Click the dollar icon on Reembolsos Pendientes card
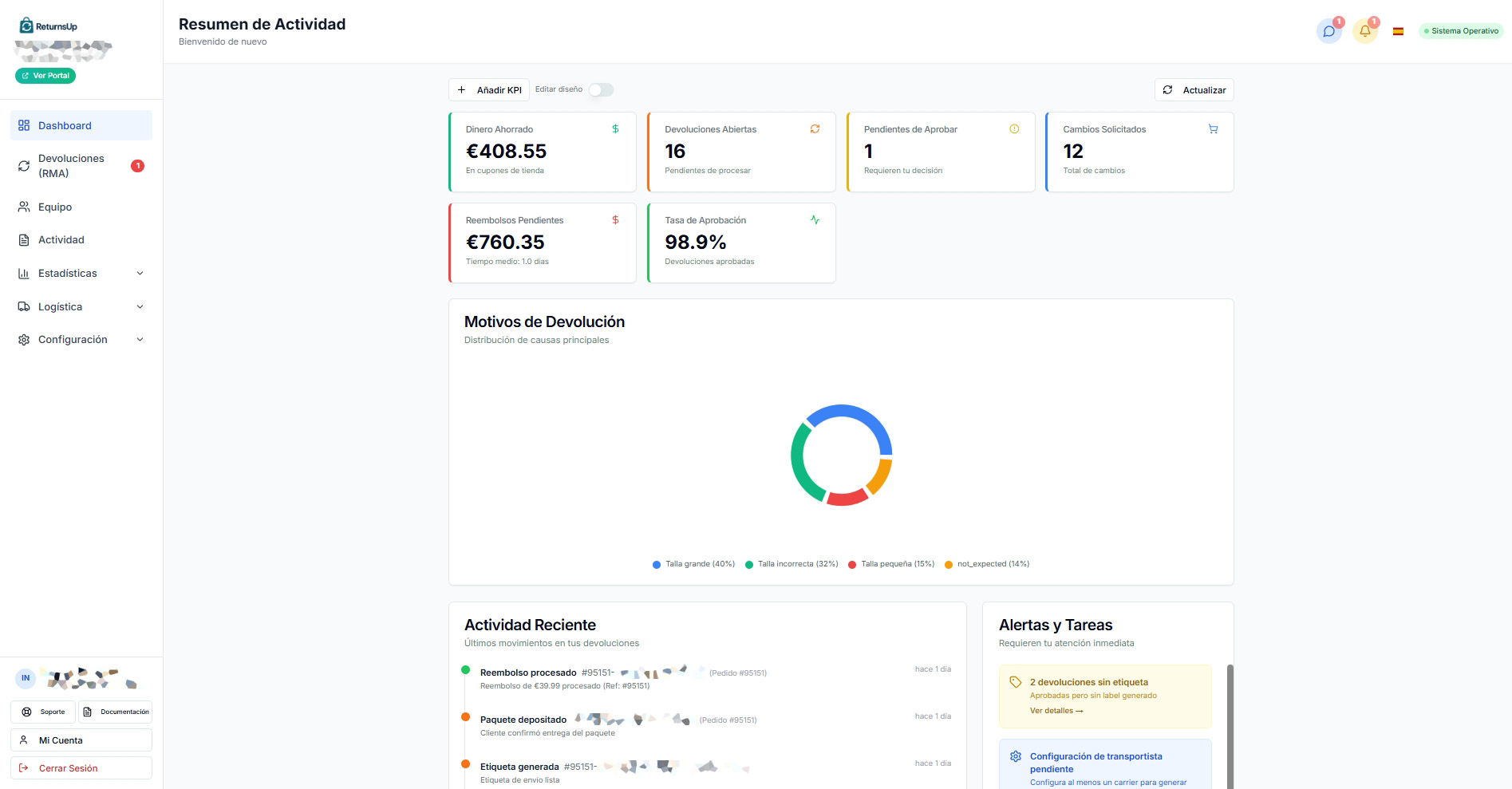Image resolution: width=1512 pixels, height=789 pixels. pos(615,219)
